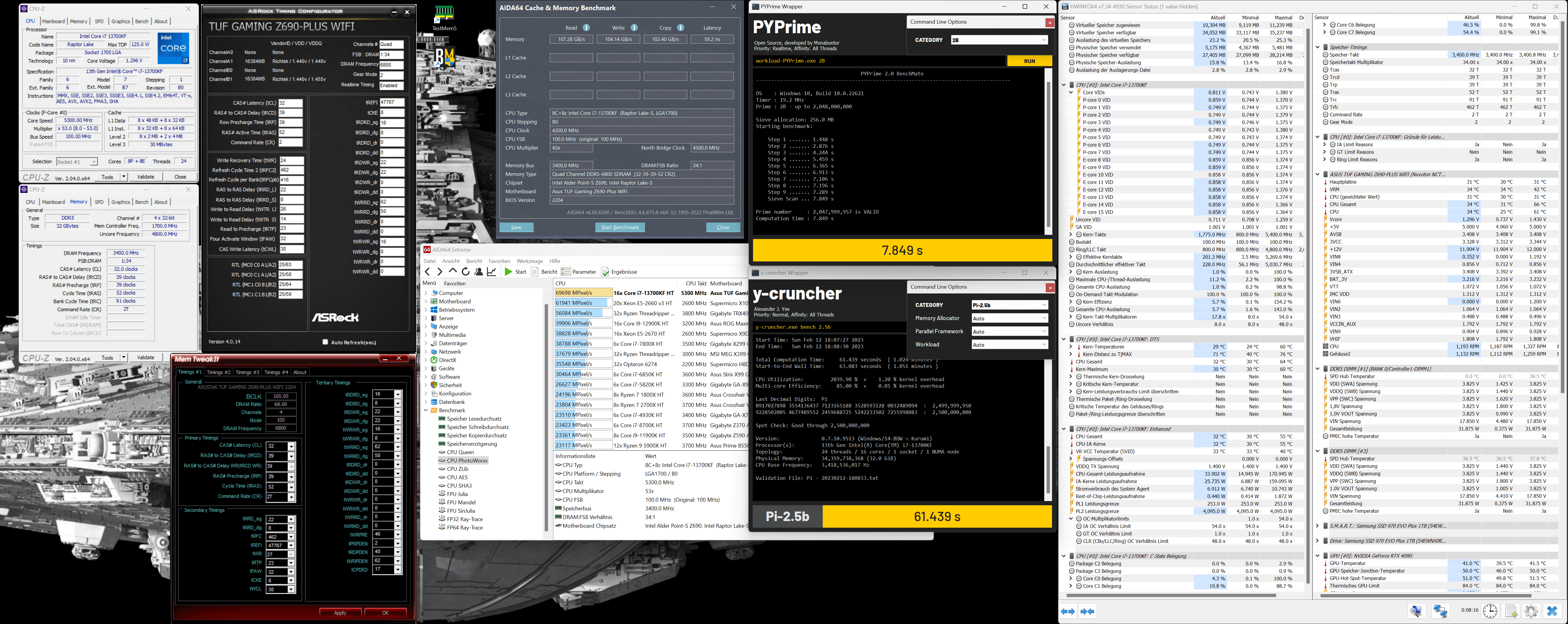Open Werkzeuge menu in AIDA64 Extreme
This screenshot has height=624, width=1568.
click(529, 261)
